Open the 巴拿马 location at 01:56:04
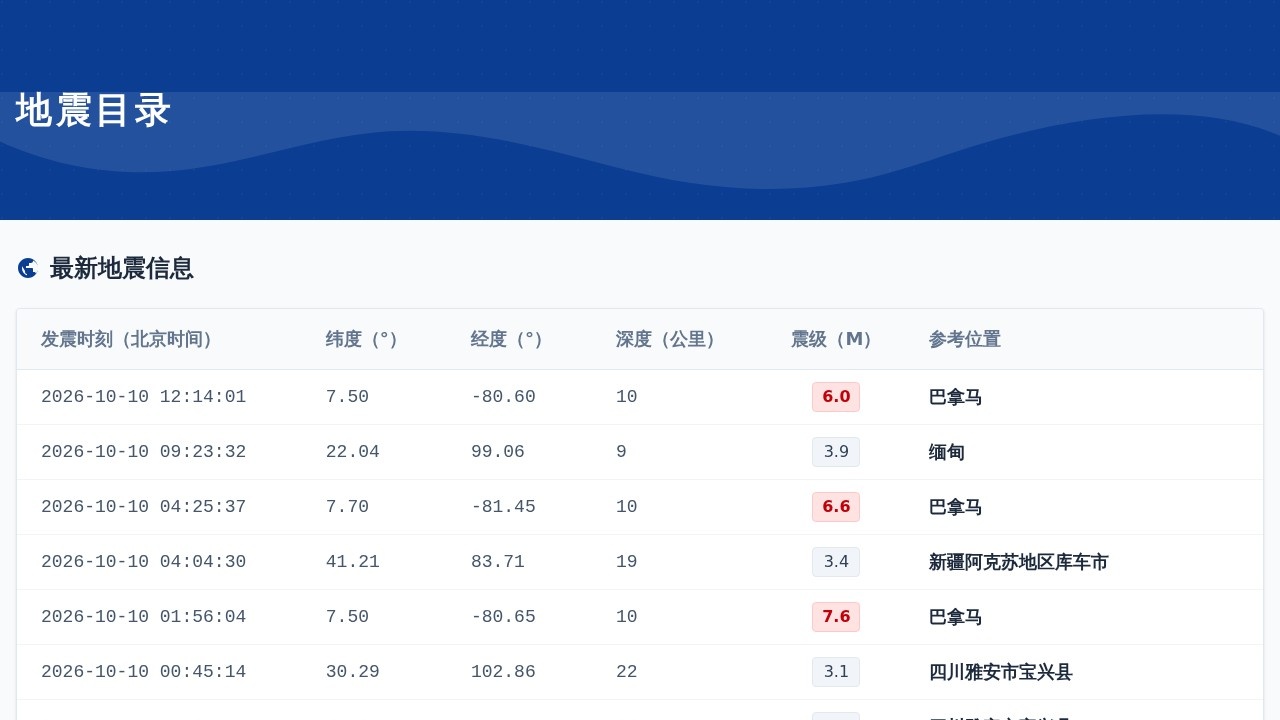1280x720 pixels. click(x=956, y=617)
